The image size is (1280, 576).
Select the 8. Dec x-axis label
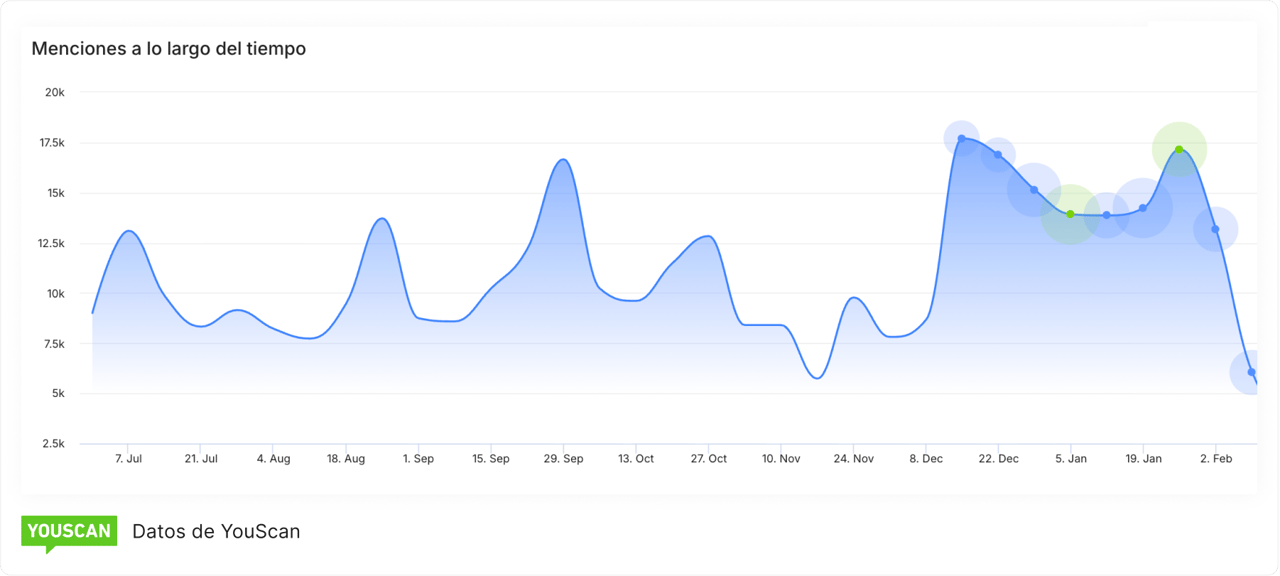(925, 459)
